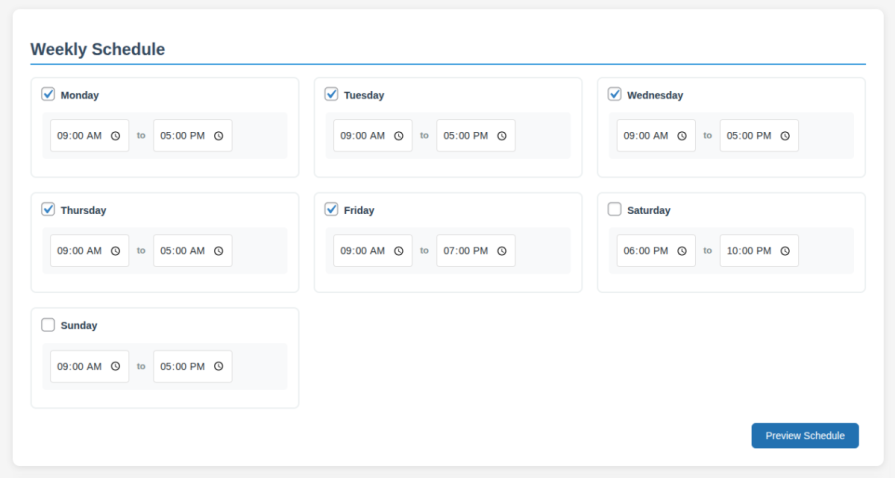Uncheck the Tuesday checkbox

(x=331, y=94)
